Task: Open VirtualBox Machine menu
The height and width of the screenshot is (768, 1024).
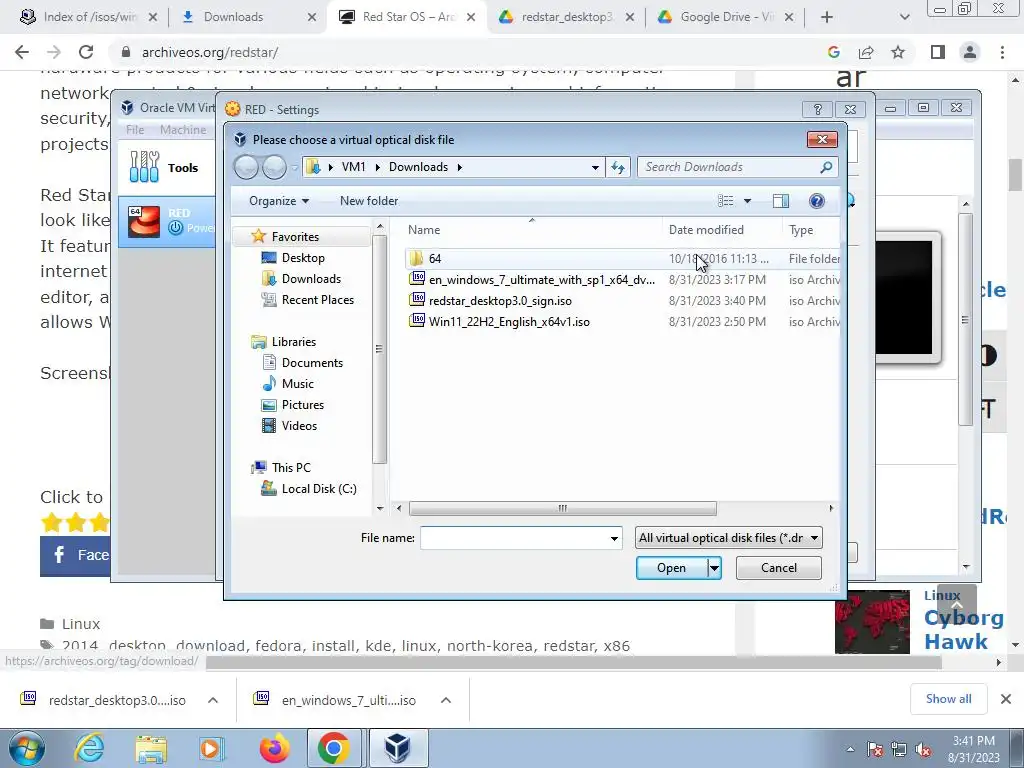Action: pos(183,130)
